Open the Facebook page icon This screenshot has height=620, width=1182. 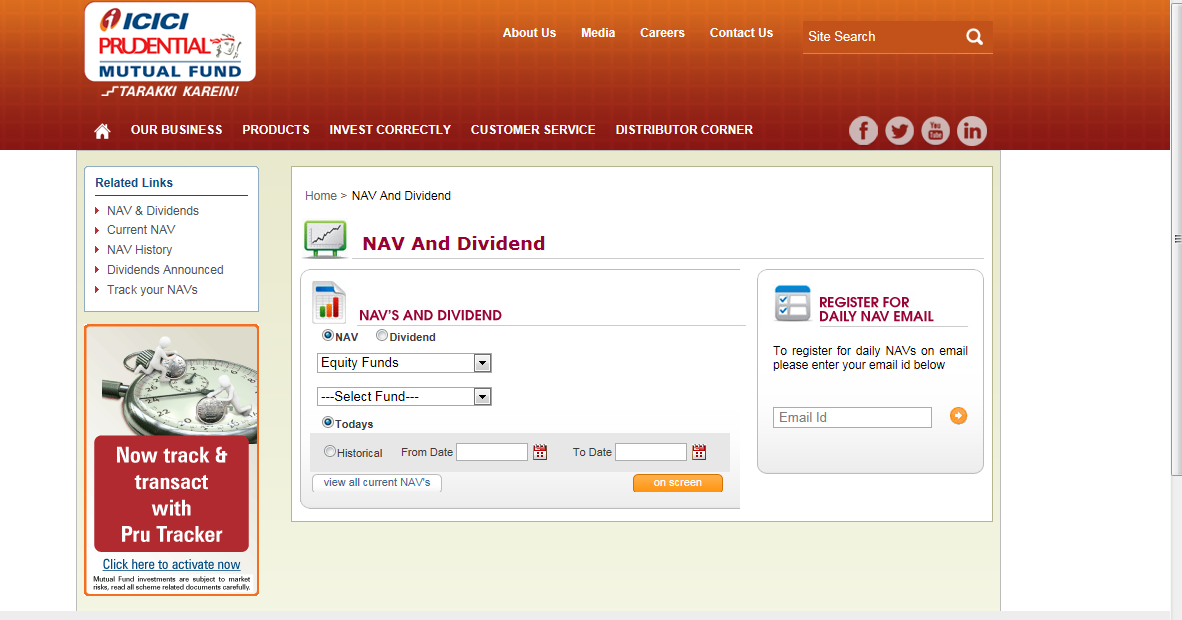click(863, 130)
